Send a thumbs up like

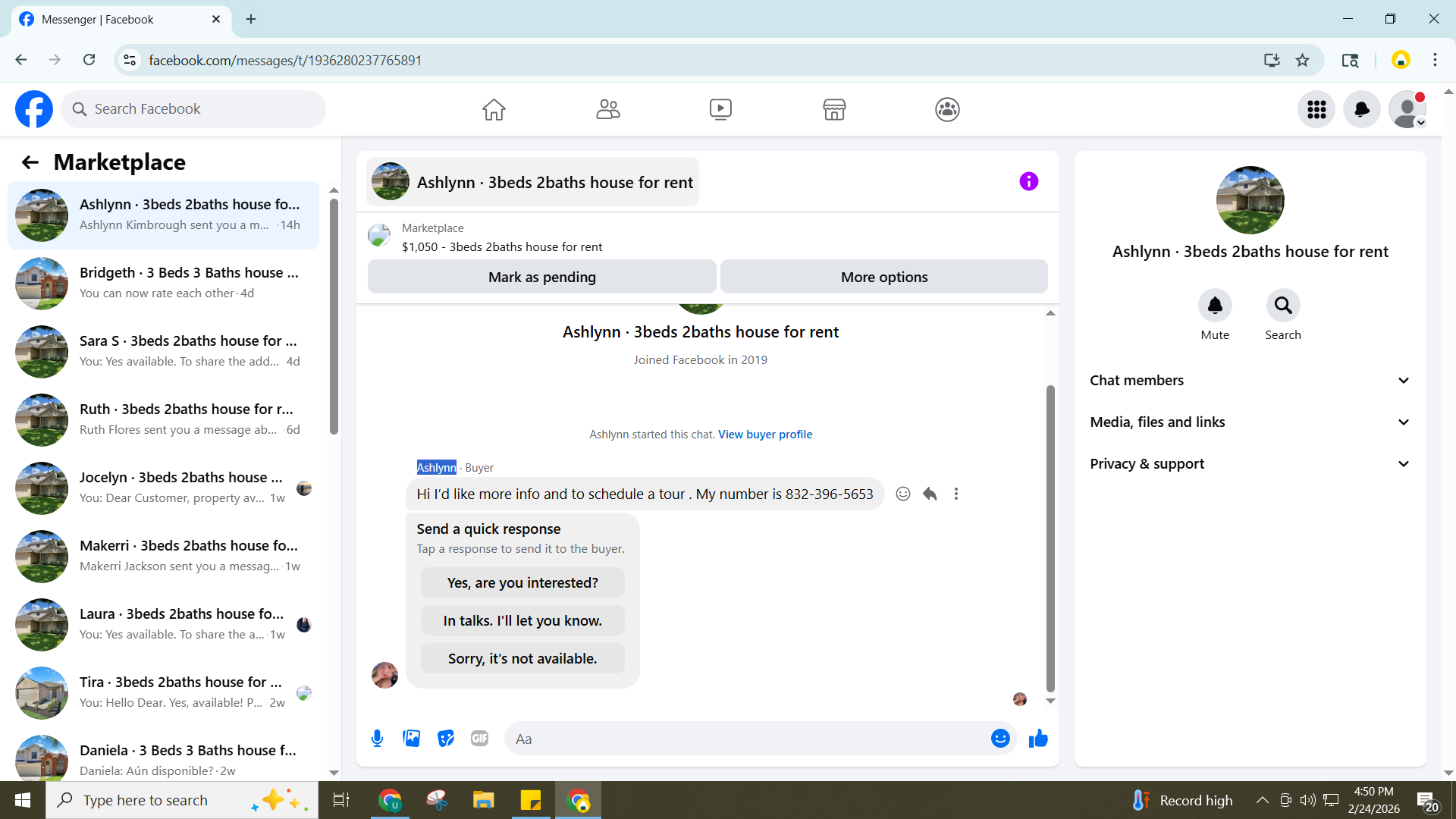1038,739
